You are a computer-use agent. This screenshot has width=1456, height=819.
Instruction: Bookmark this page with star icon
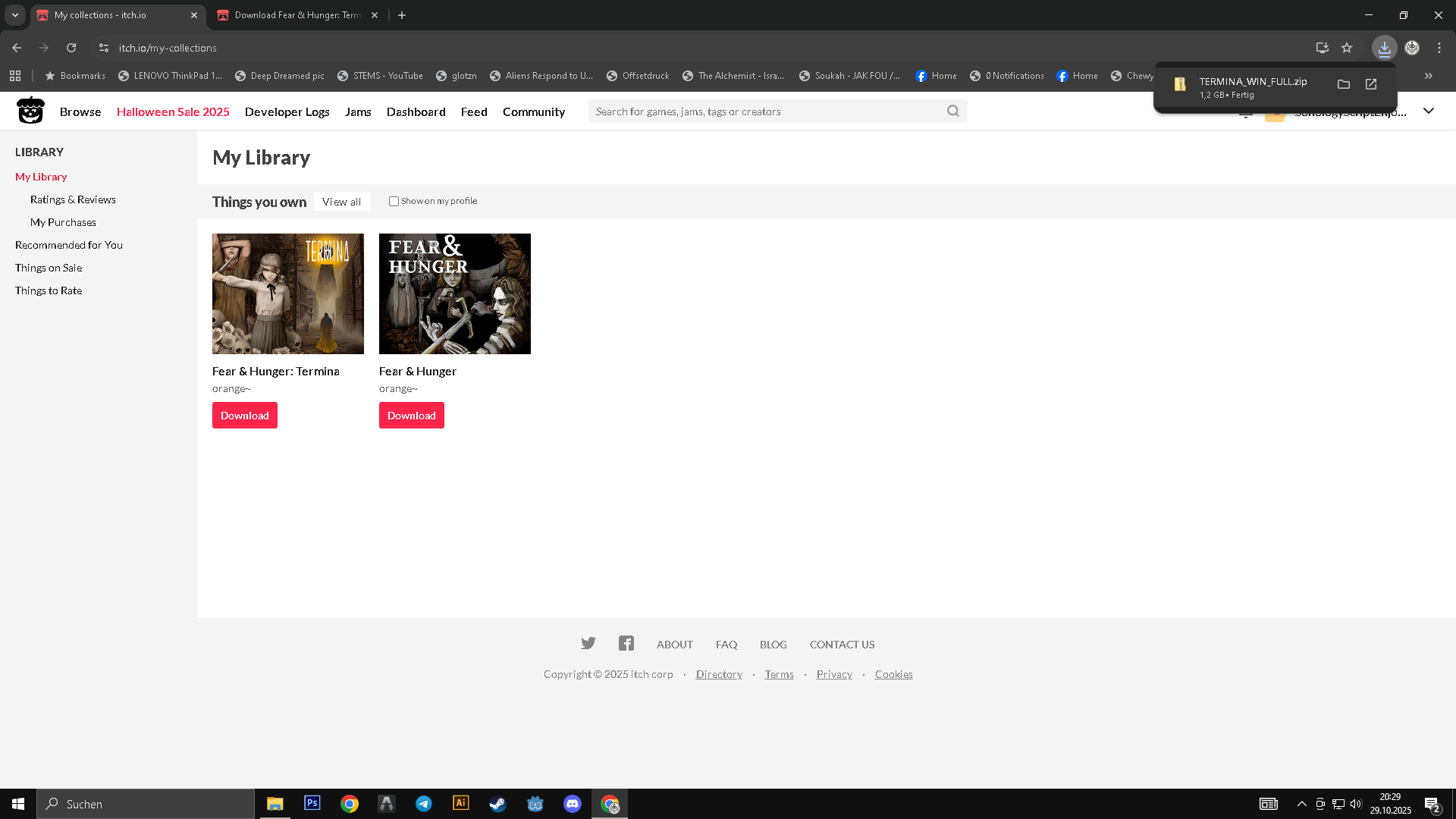pyautogui.click(x=1347, y=48)
